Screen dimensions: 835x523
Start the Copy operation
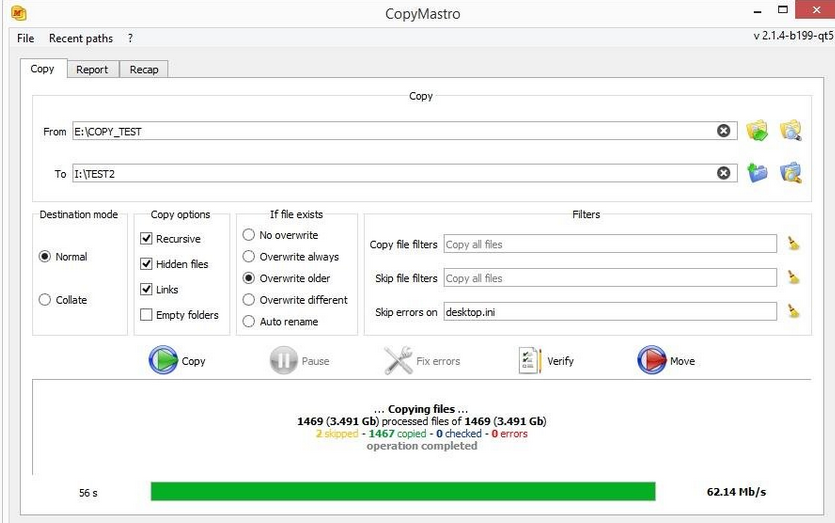tap(177, 361)
